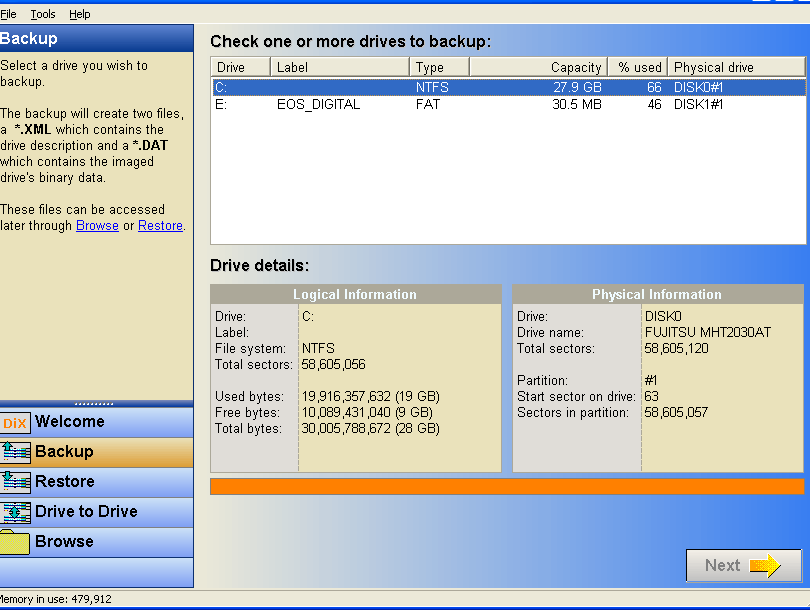Click the DiX logo next to Welcome
This screenshot has width=810, height=610.
tap(17, 421)
